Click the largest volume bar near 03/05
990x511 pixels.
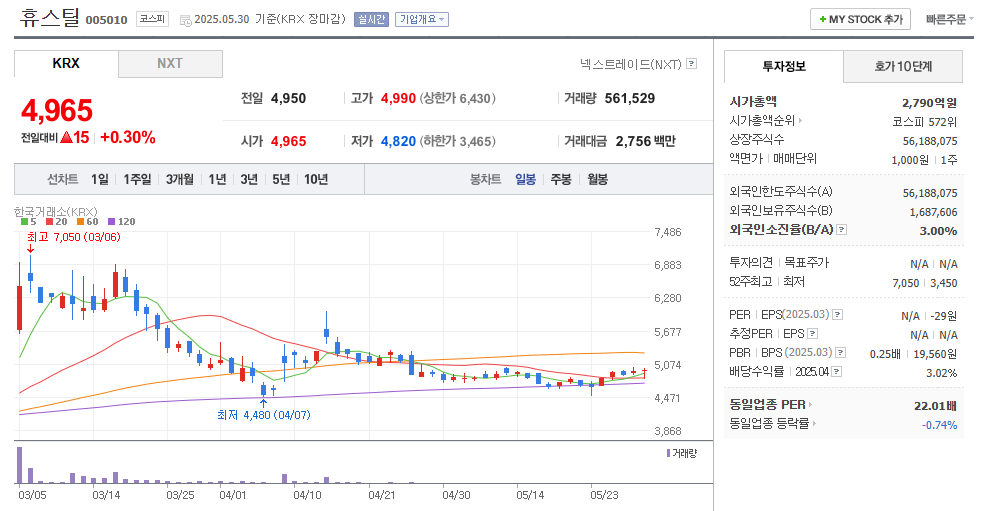pos(20,466)
